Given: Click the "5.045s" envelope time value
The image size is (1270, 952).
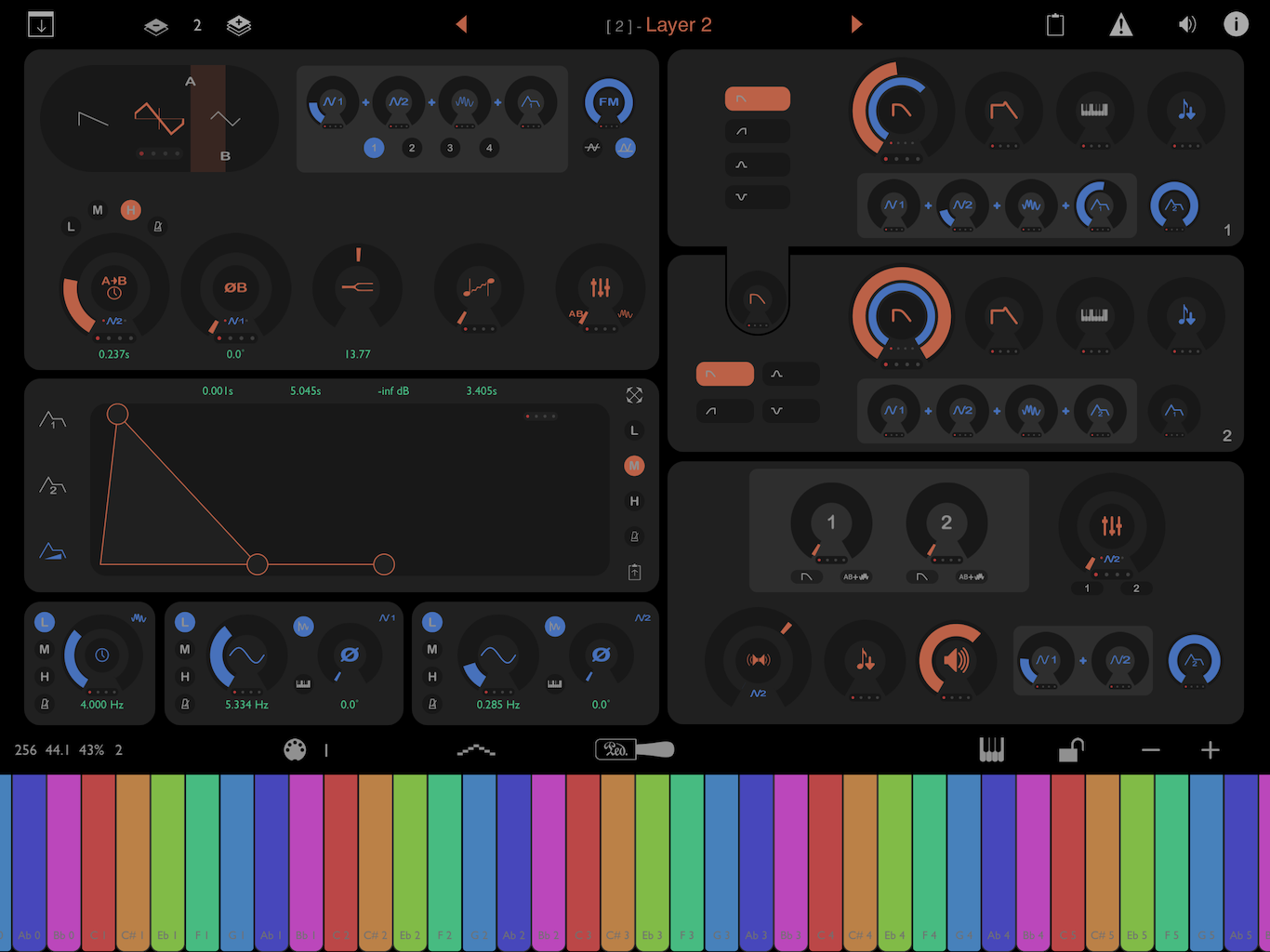Looking at the screenshot, I should click(x=306, y=391).
